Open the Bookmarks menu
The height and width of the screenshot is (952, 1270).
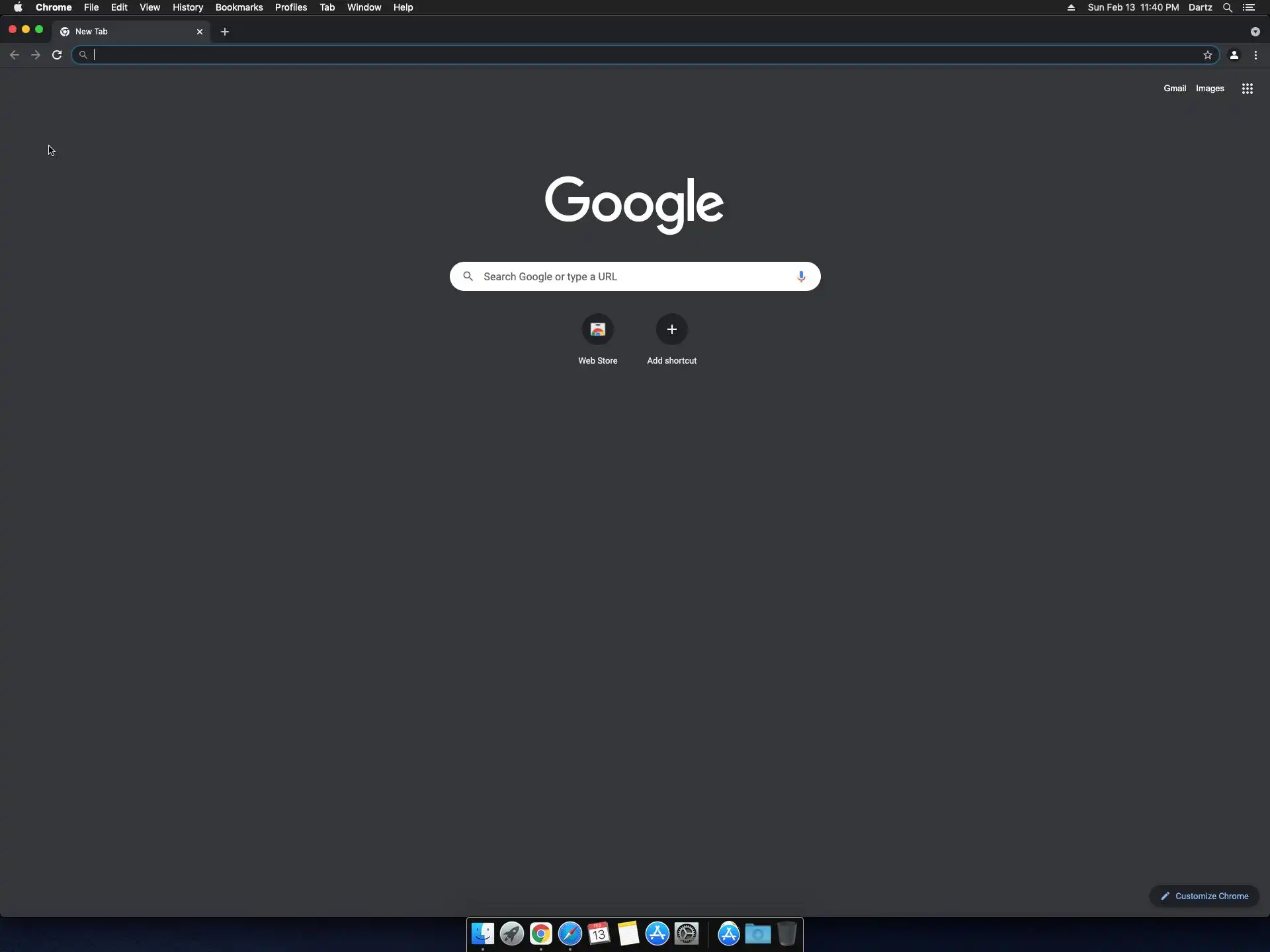[239, 7]
